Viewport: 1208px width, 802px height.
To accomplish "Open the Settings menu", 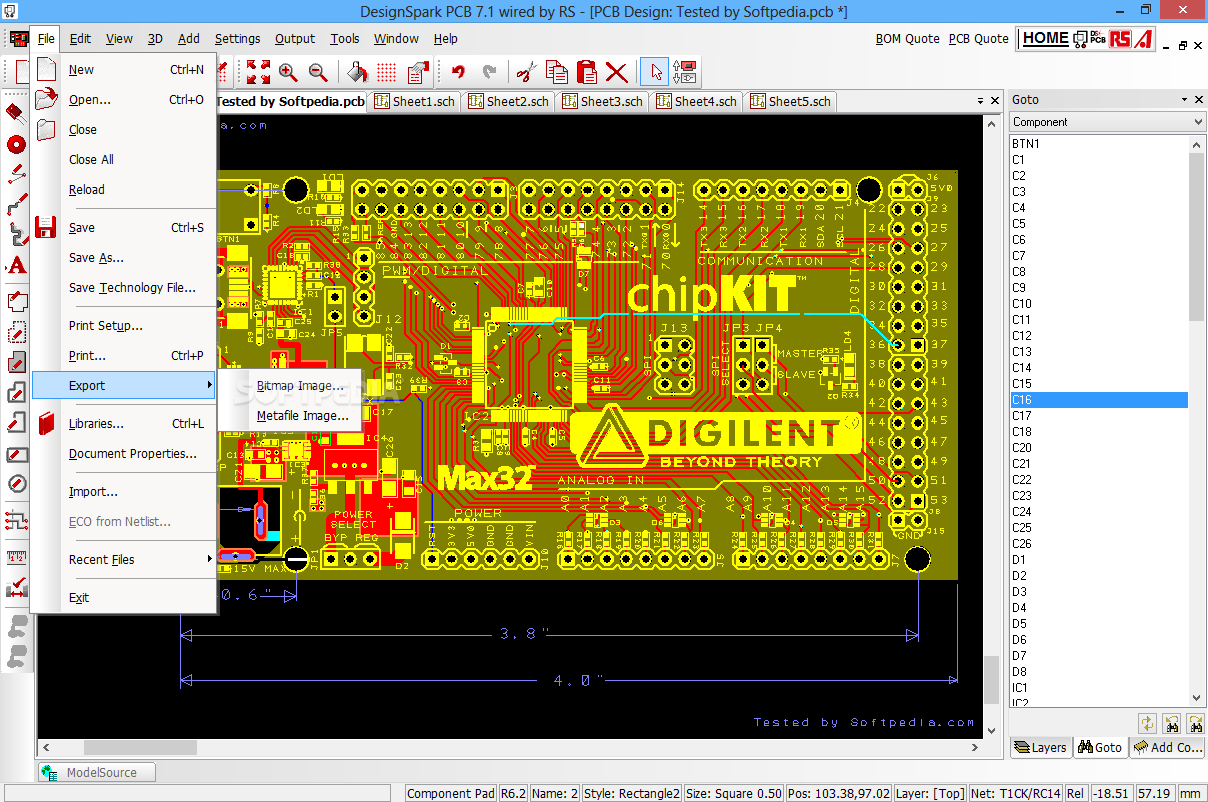I will 237,39.
